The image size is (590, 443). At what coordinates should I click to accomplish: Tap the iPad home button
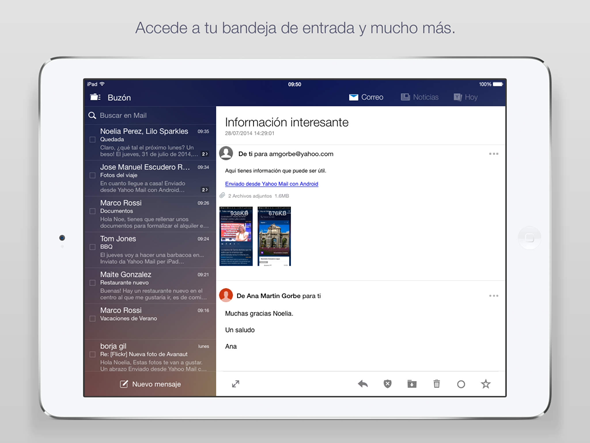coord(529,238)
